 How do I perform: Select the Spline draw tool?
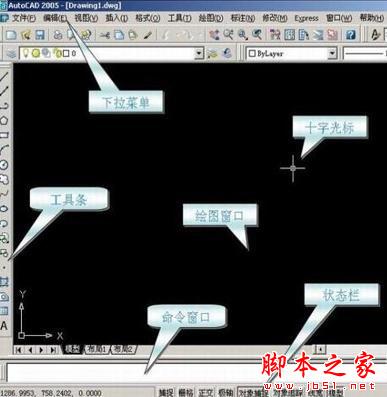coord(4,194)
